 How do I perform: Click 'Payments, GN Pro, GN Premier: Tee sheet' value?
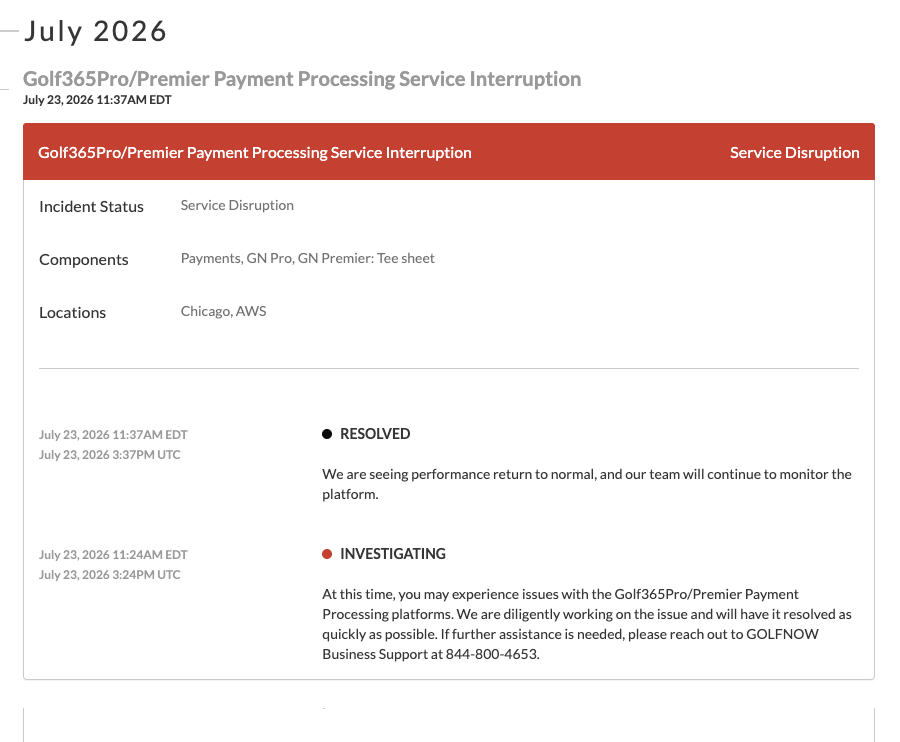coord(308,258)
